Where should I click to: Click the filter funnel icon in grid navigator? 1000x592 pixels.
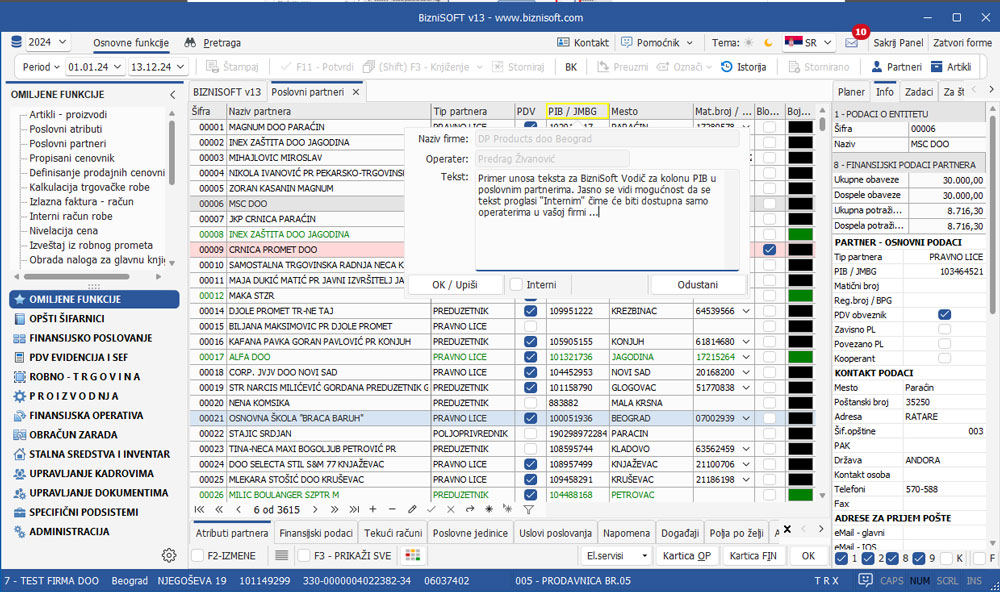click(x=529, y=509)
